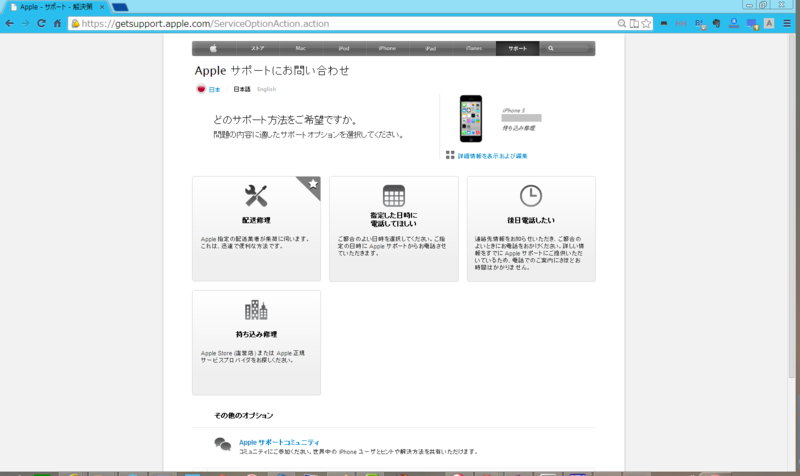Click the browser home icon
The image size is (800, 476).
57,23
